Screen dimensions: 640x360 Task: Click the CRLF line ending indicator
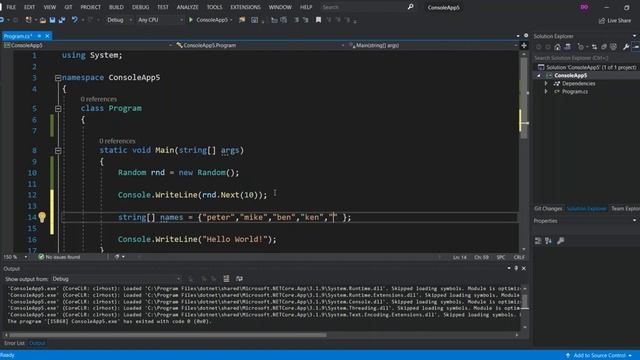(519, 257)
